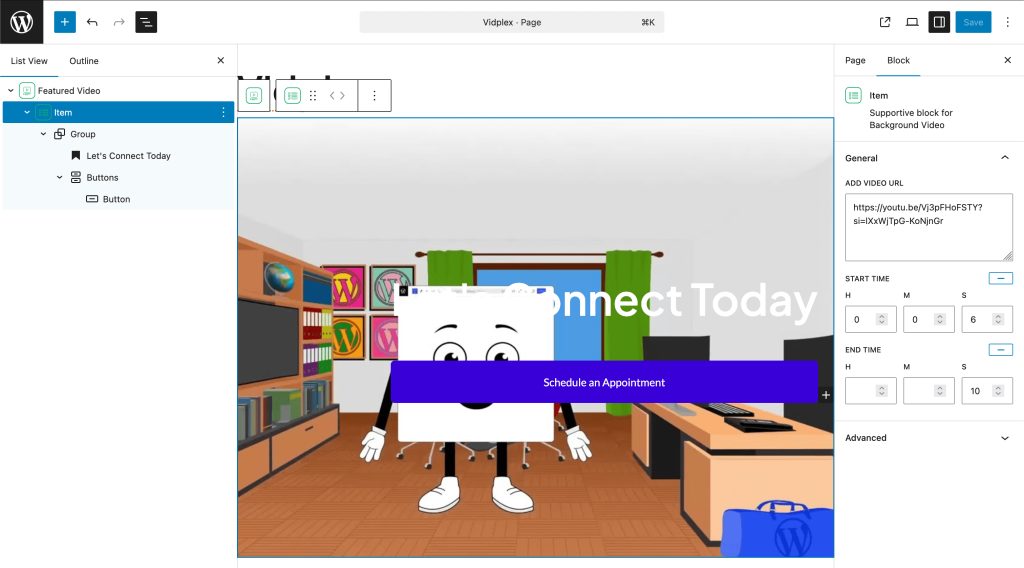Reset the Start Time toggle button

click(x=1000, y=279)
